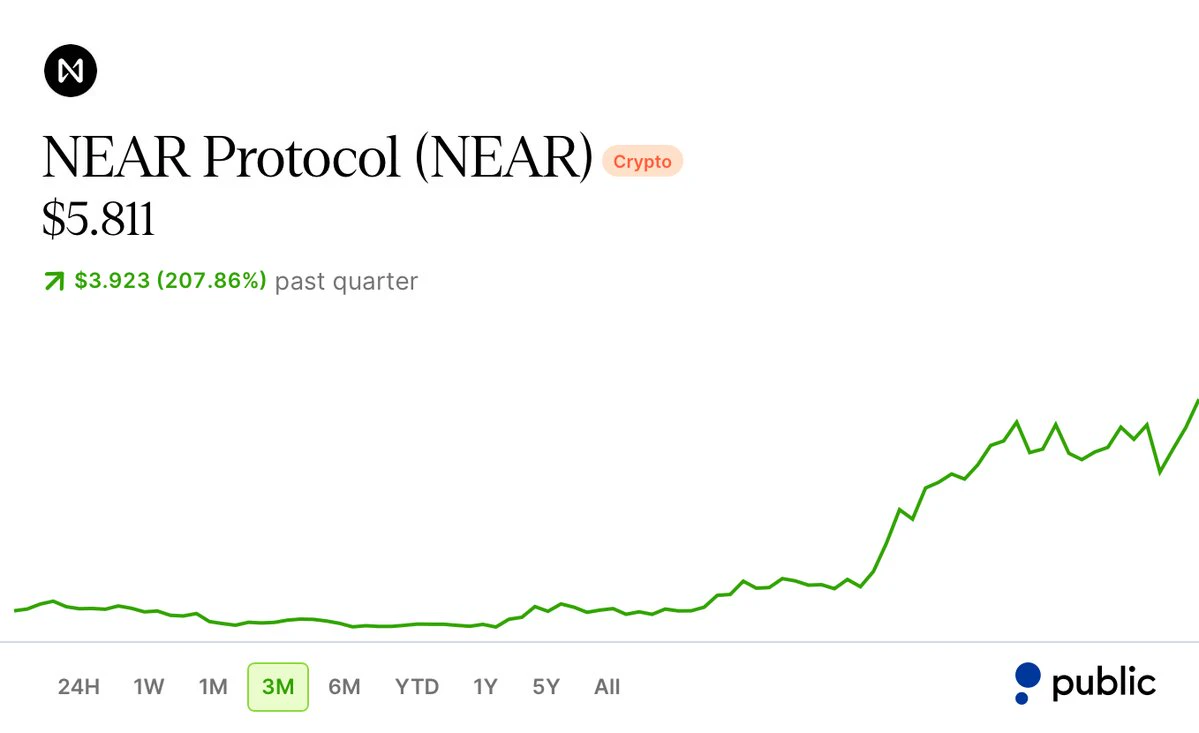Click the $3.923 (207.86%) change value

click(x=171, y=281)
